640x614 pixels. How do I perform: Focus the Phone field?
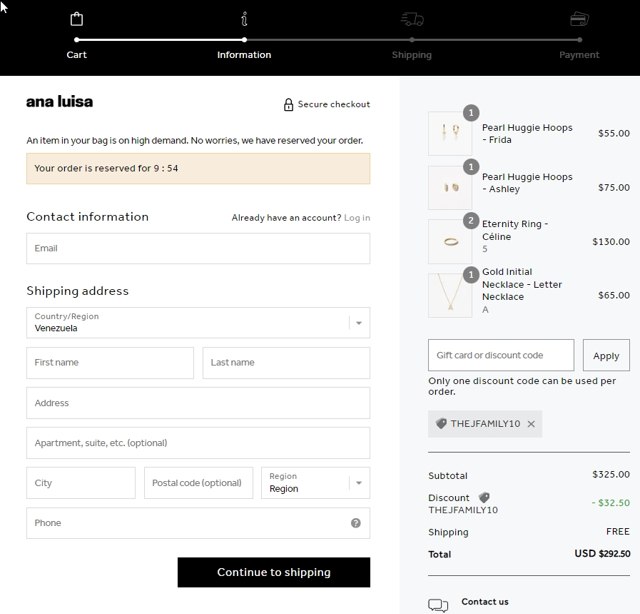pos(198,523)
